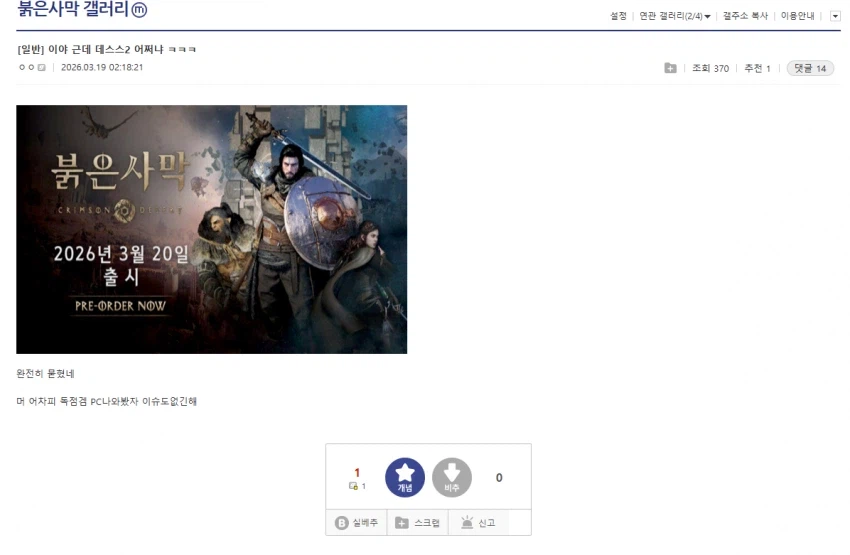Click the siren icon next to 신고
The width and height of the screenshot is (850, 555).
(467, 522)
